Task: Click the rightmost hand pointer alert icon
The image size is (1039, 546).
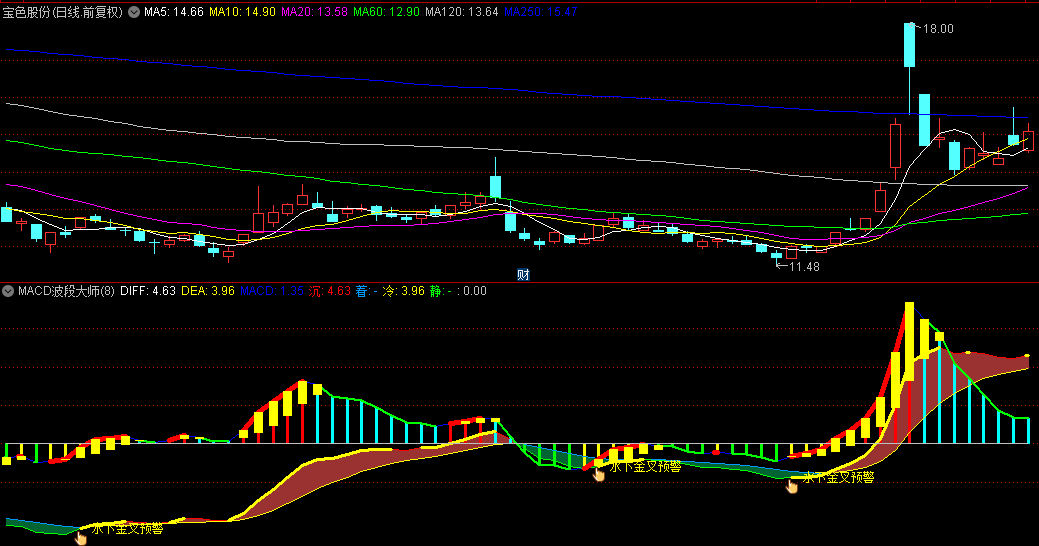Action: pos(792,486)
